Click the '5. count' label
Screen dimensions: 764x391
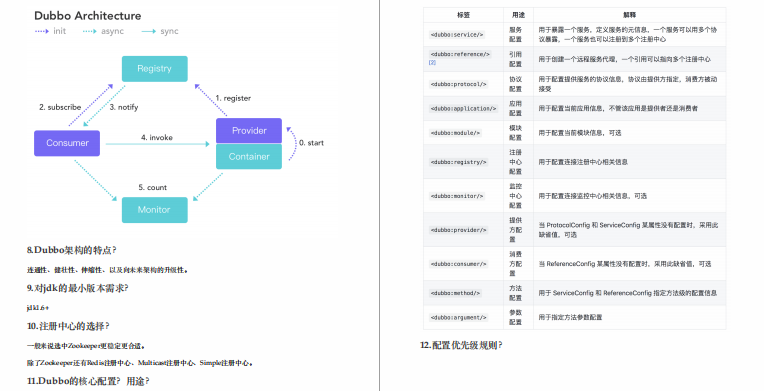(153, 187)
